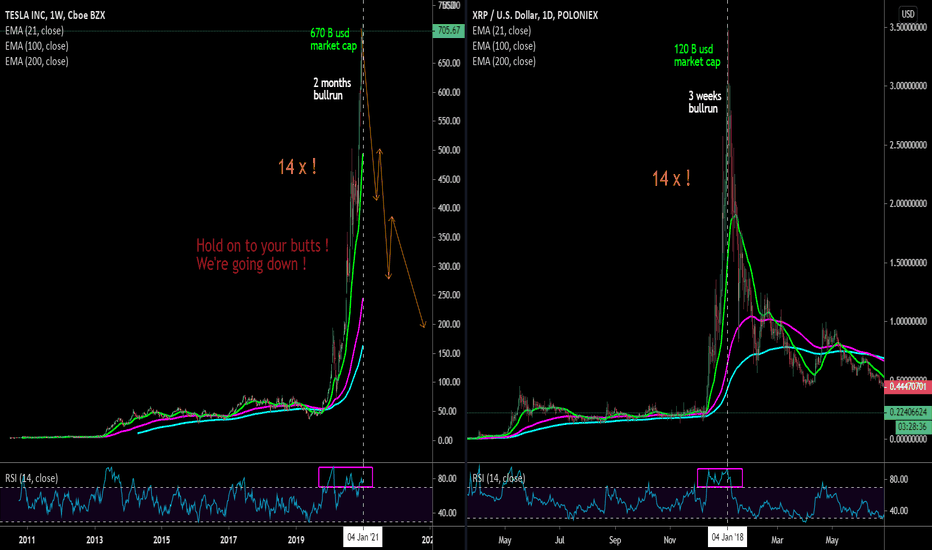Click EMA (200, close) legend on XRP chart
Image resolution: width=932 pixels, height=550 pixels.
pyautogui.click(x=504, y=62)
